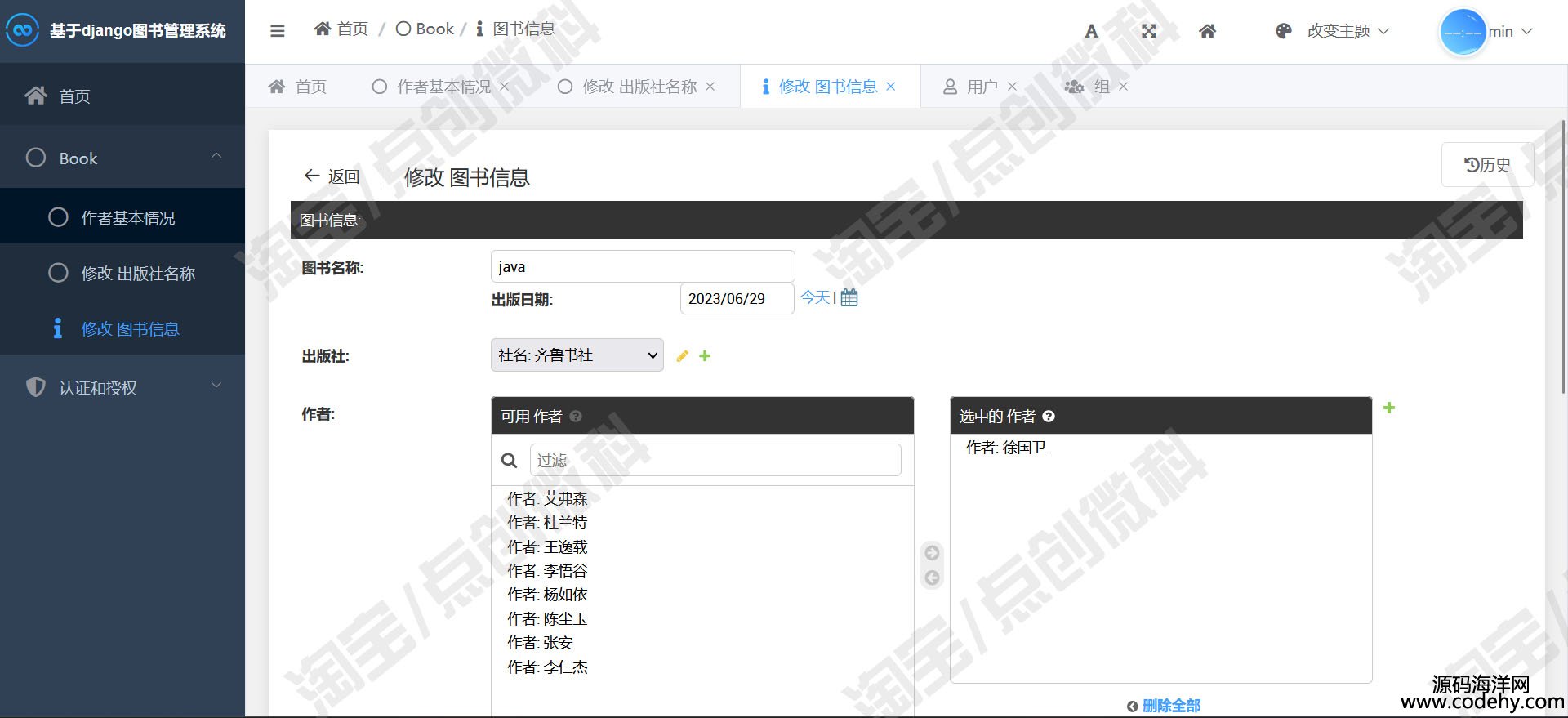Screen dimensions: 1568x718
Task: Add a new publisher with plus icon
Action: [x=705, y=355]
